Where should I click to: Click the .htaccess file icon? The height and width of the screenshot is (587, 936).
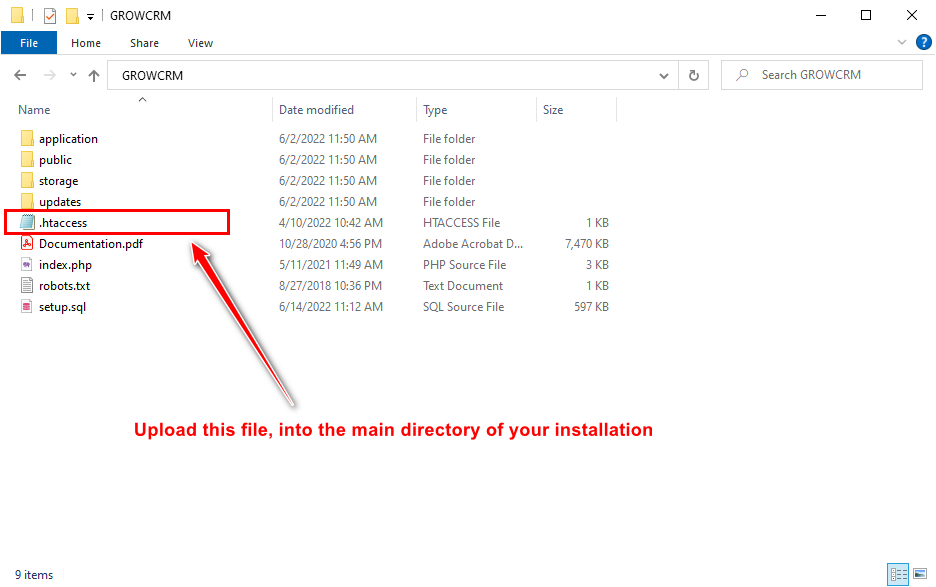click(27, 222)
